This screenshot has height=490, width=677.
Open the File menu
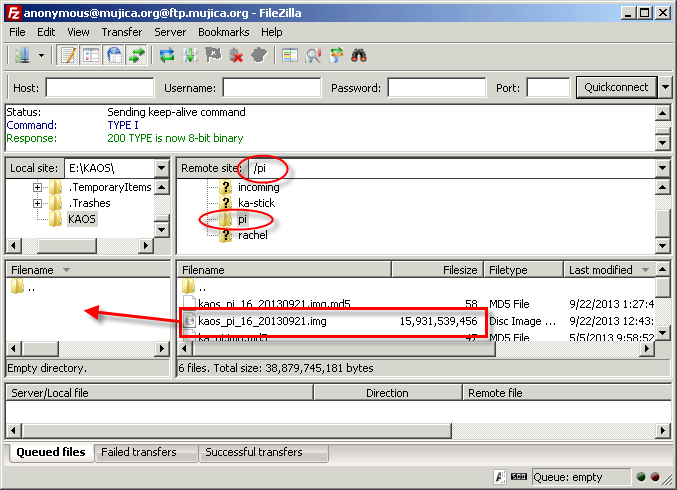(x=17, y=32)
